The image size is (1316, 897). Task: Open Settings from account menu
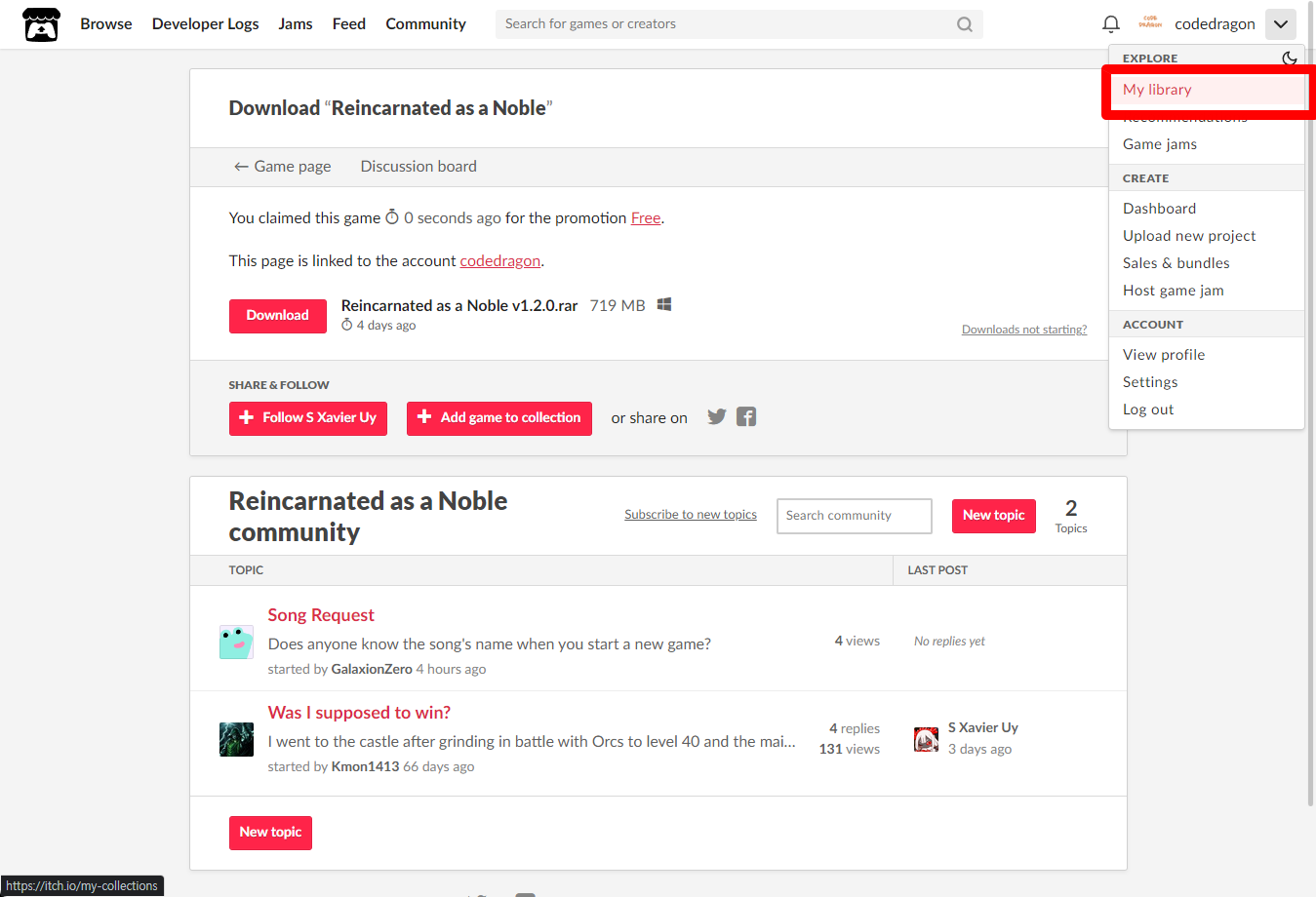[x=1207, y=382]
